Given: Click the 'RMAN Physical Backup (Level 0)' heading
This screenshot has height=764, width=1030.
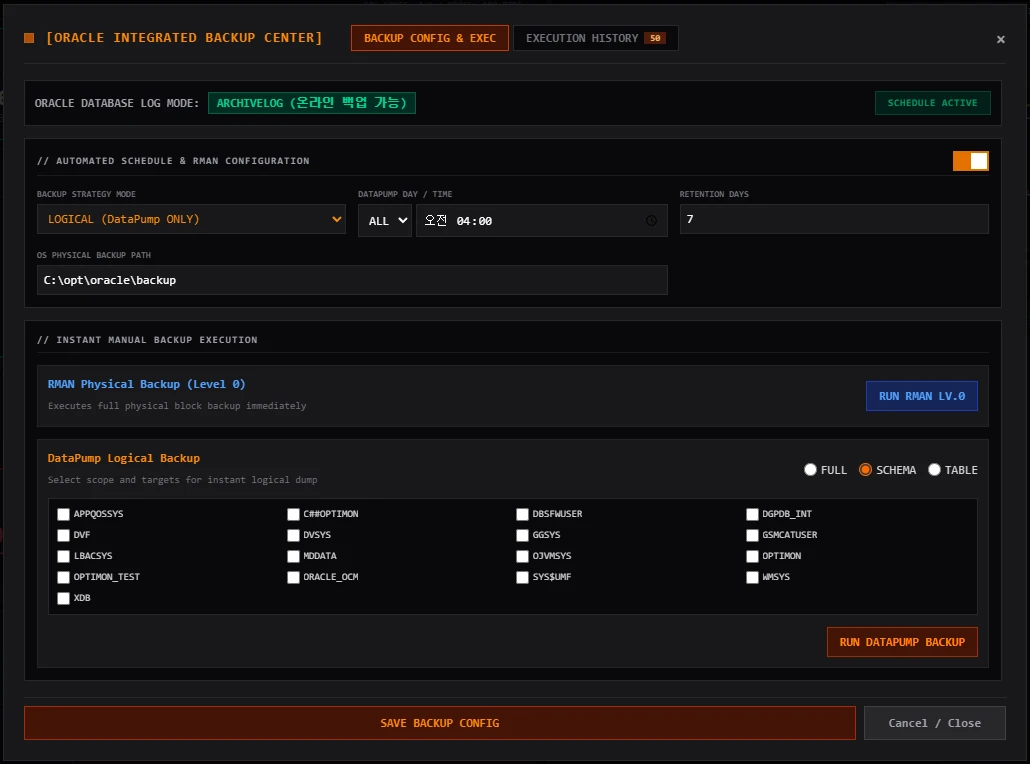Looking at the screenshot, I should click(x=146, y=384).
